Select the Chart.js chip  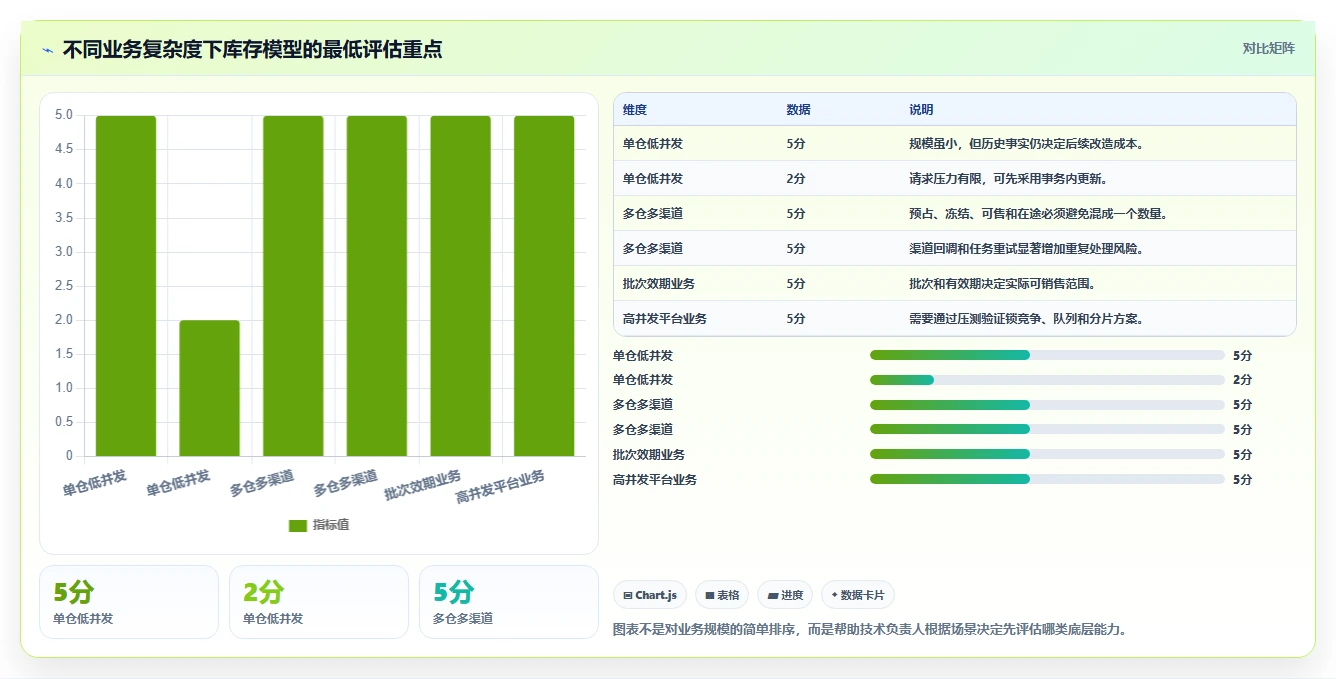[x=650, y=595]
